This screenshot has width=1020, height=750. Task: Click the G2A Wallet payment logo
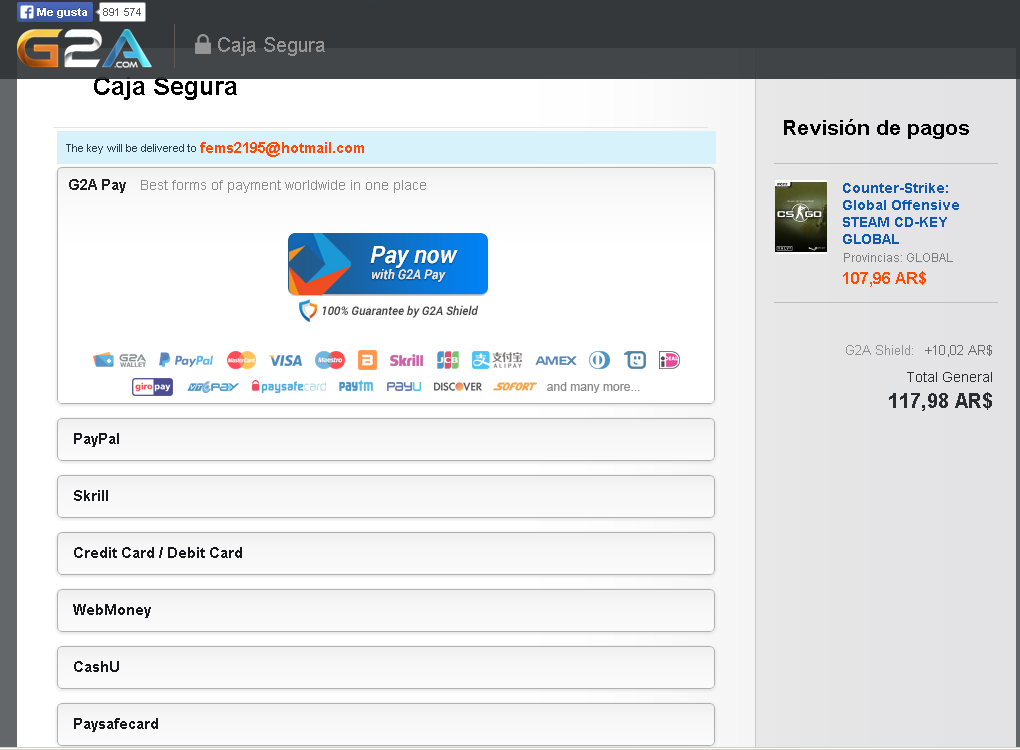point(120,360)
